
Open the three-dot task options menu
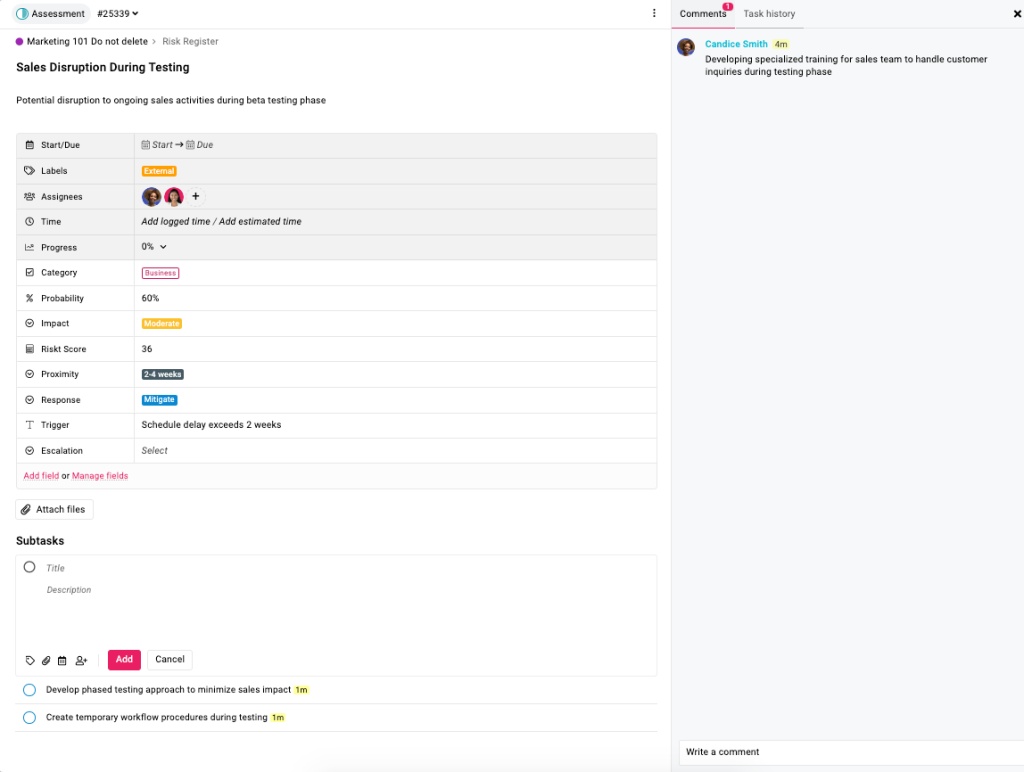(654, 14)
